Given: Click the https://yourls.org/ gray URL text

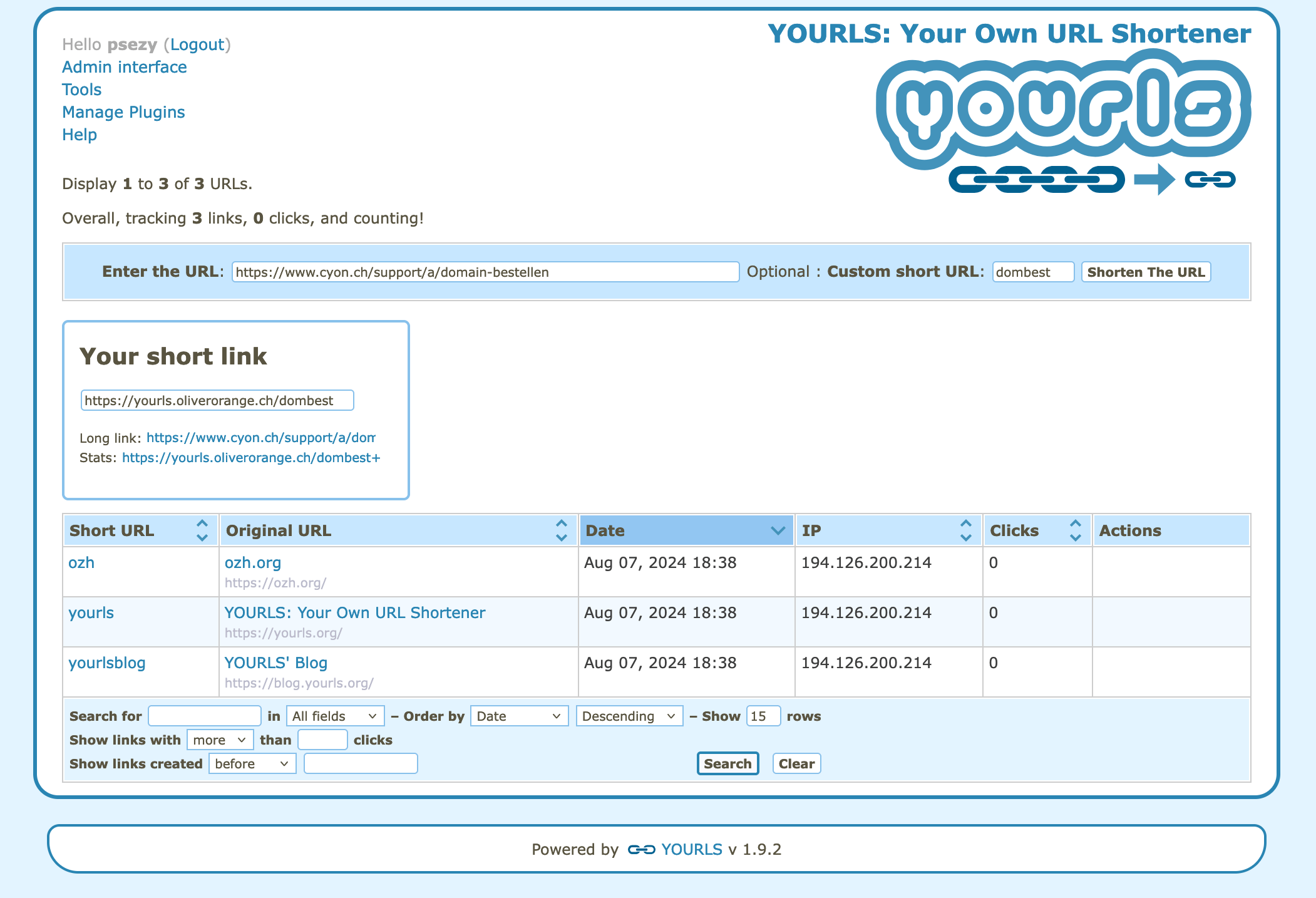Looking at the screenshot, I should tap(284, 632).
